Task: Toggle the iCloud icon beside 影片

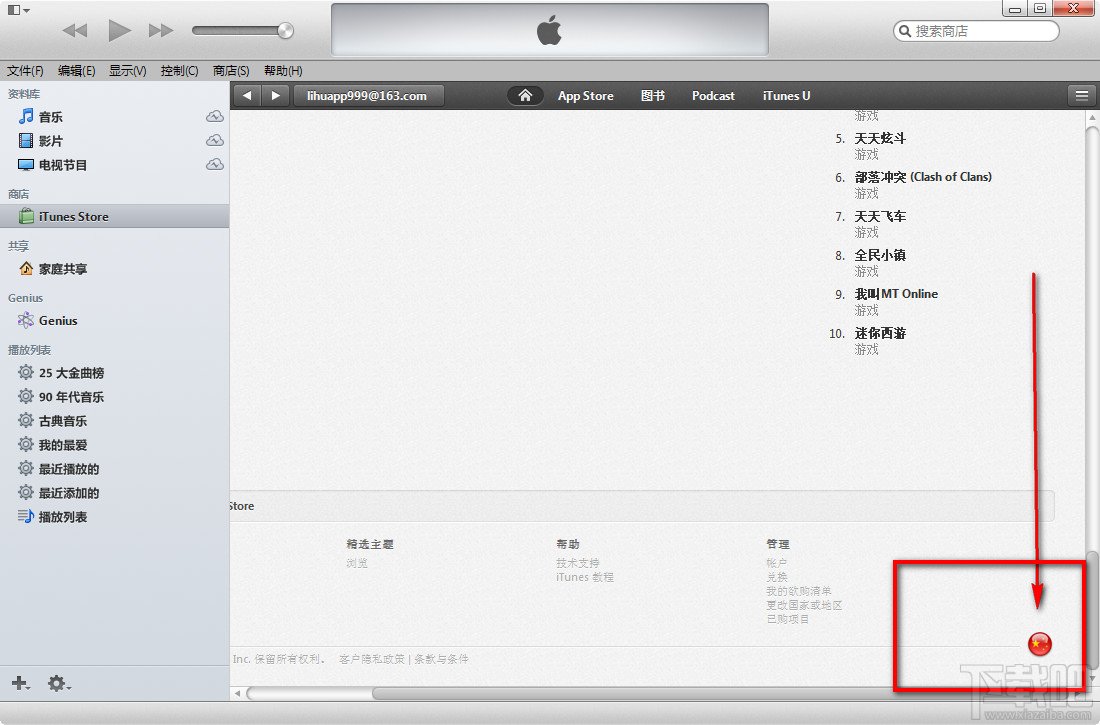Action: coord(214,140)
